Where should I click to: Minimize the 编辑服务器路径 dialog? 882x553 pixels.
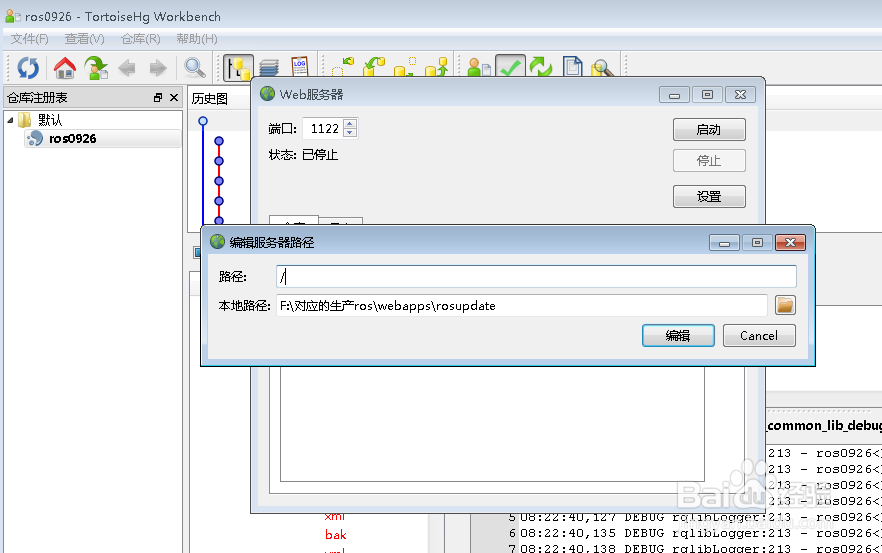[x=724, y=242]
